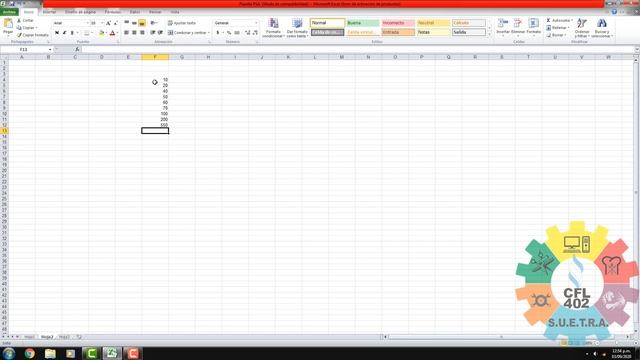Open Dar formato como tabla
Viewport: 640px width, 360px height.
[298, 28]
